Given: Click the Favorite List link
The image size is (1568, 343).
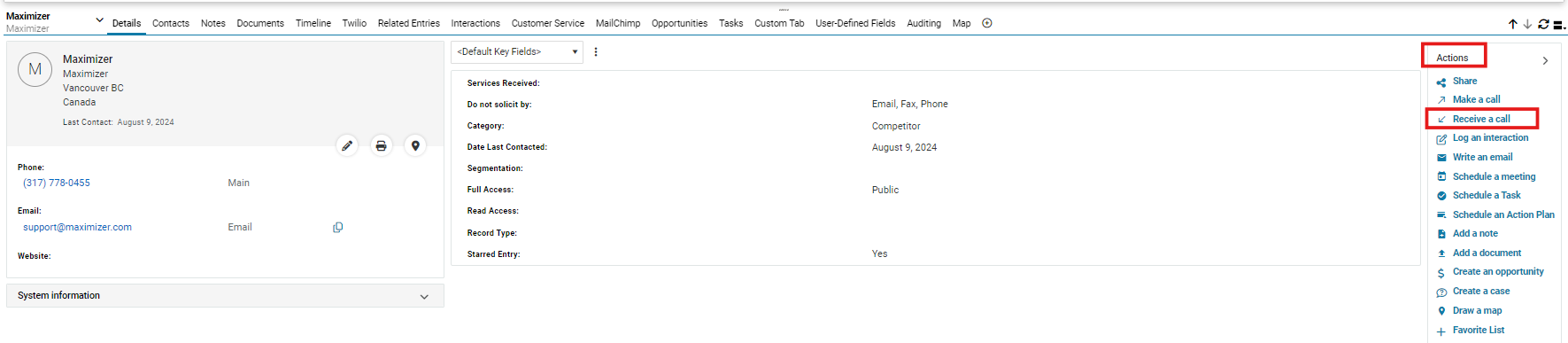Looking at the screenshot, I should (x=1479, y=330).
